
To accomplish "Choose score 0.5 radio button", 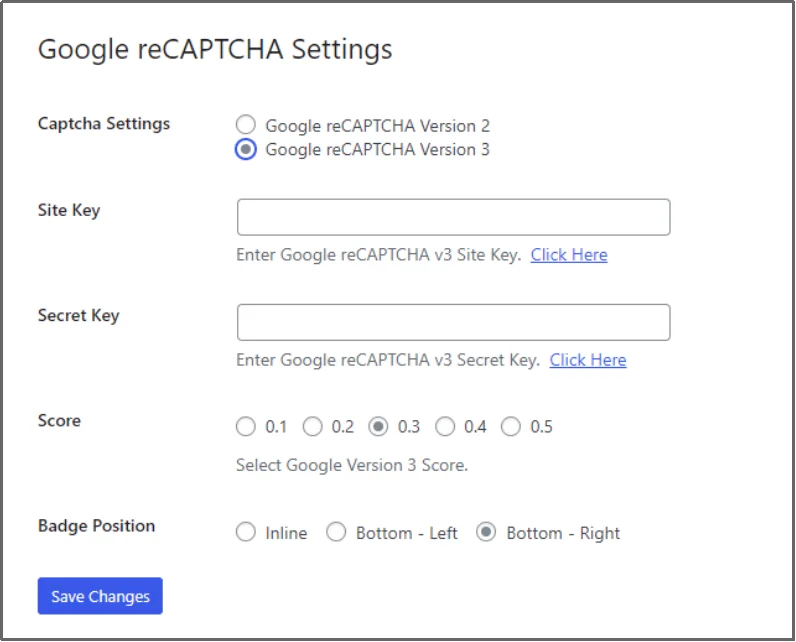I will click(x=511, y=426).
